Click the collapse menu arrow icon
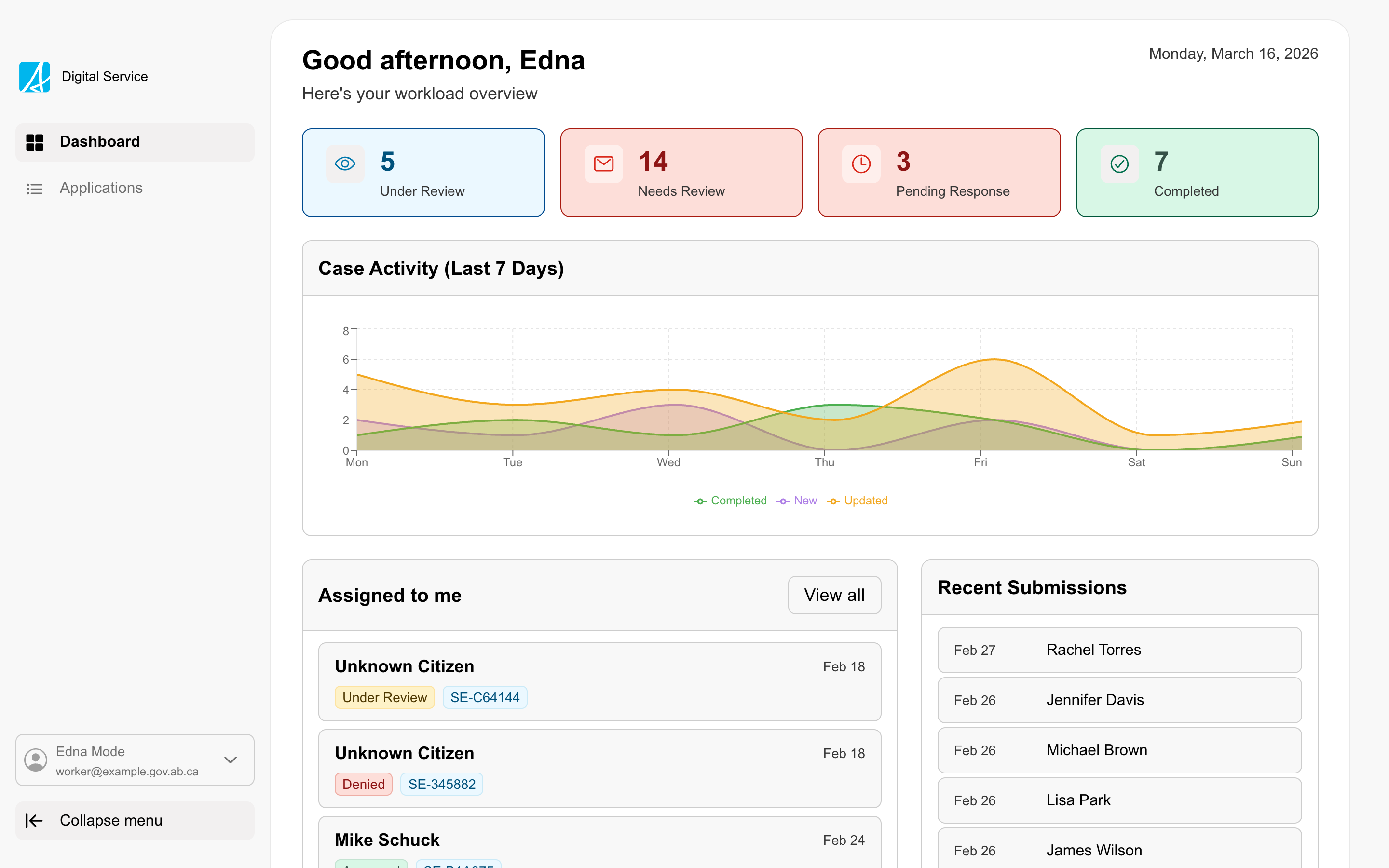 (x=34, y=820)
